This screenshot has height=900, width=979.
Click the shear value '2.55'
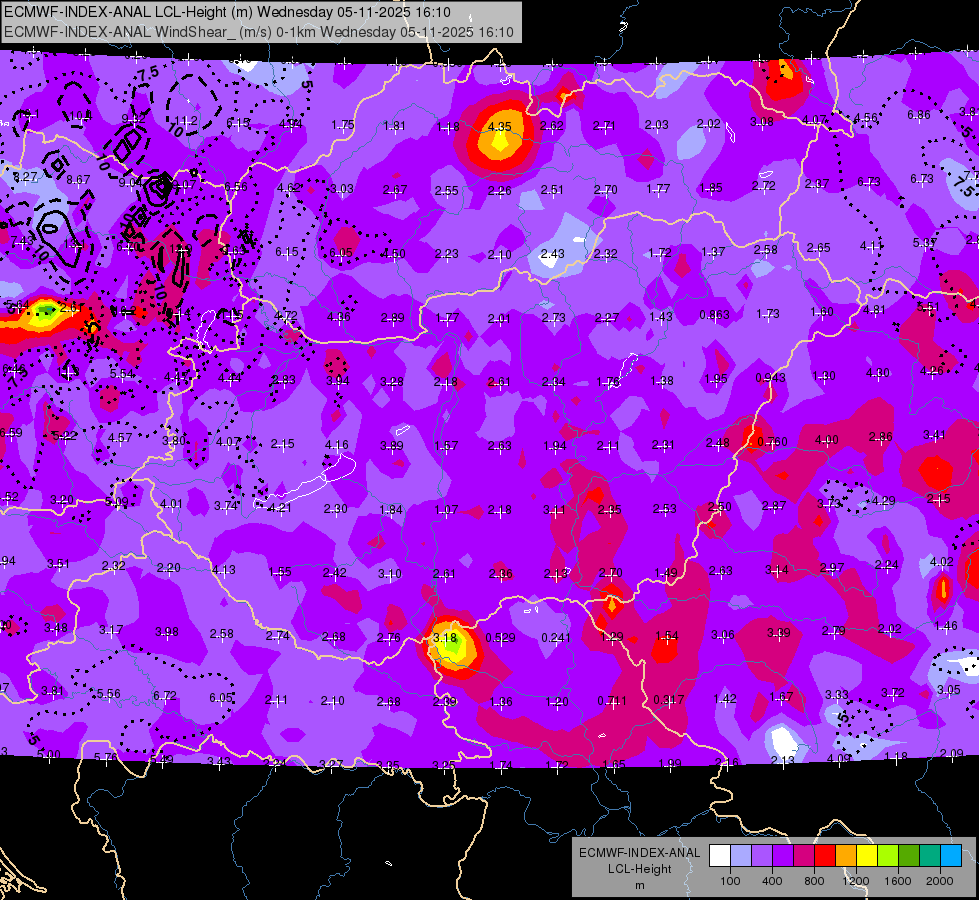pyautogui.click(x=446, y=190)
